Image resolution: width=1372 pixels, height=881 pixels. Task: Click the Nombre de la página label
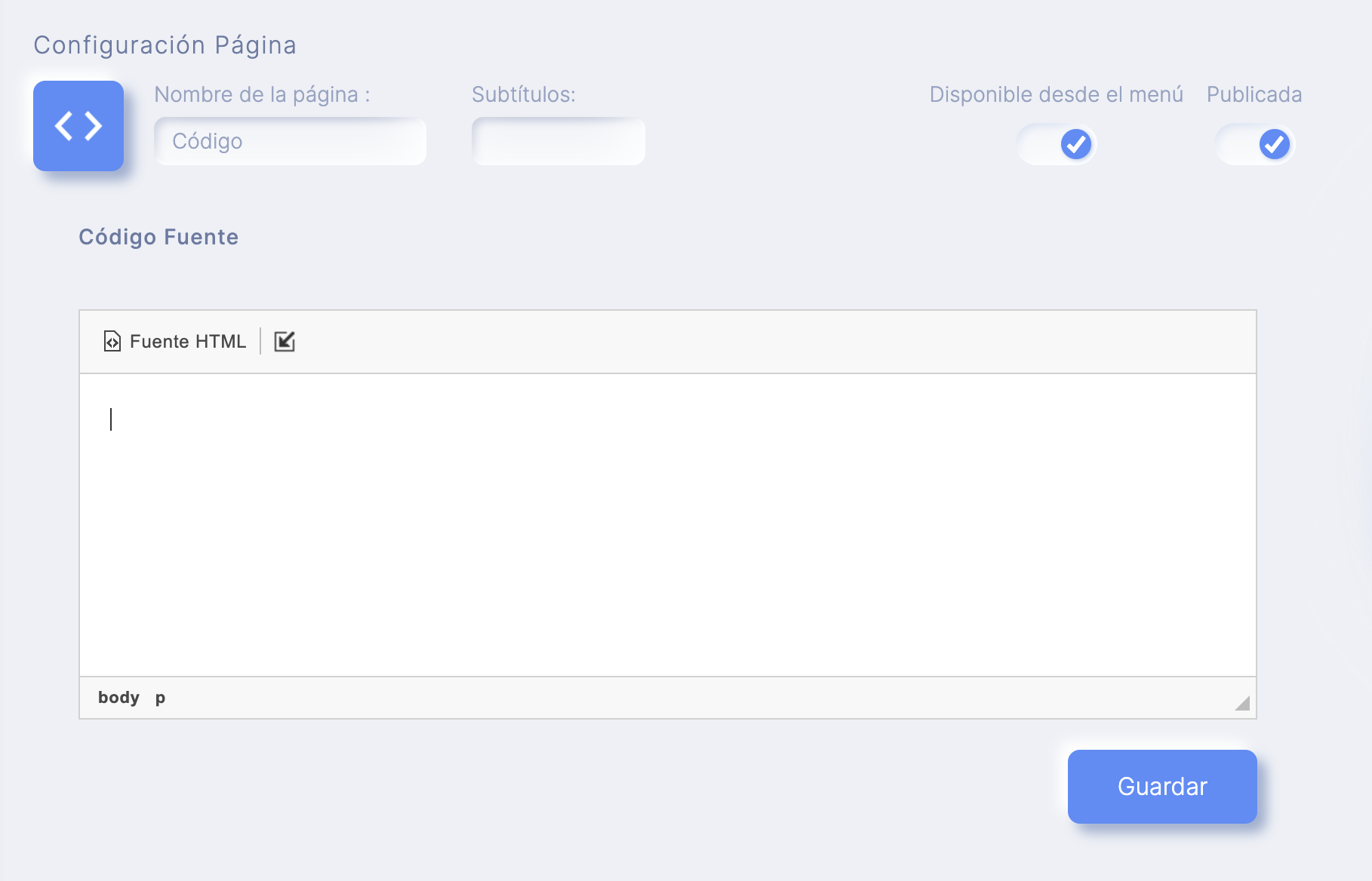click(262, 94)
